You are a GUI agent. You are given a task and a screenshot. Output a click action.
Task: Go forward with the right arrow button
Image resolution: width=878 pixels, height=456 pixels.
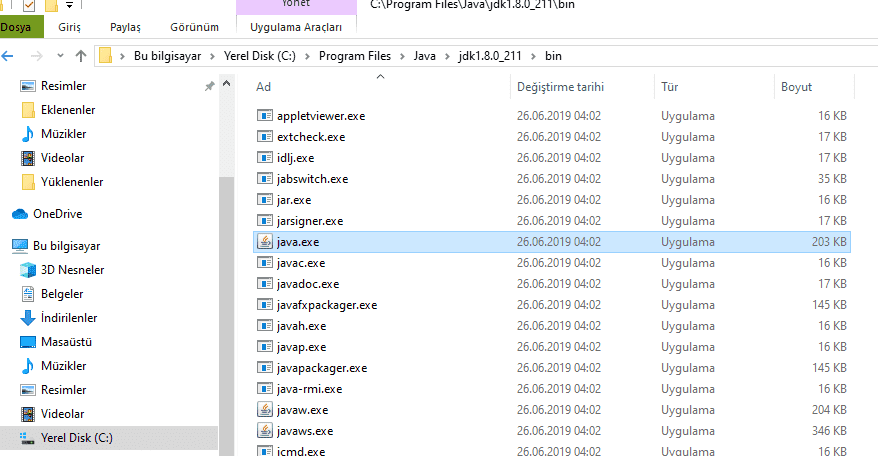point(36,56)
